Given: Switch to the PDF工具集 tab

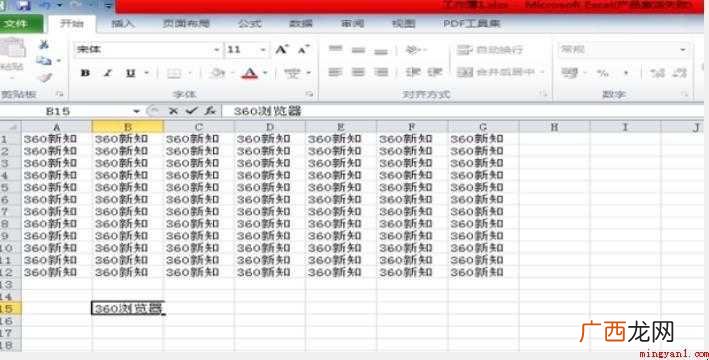Looking at the screenshot, I should coord(471,24).
